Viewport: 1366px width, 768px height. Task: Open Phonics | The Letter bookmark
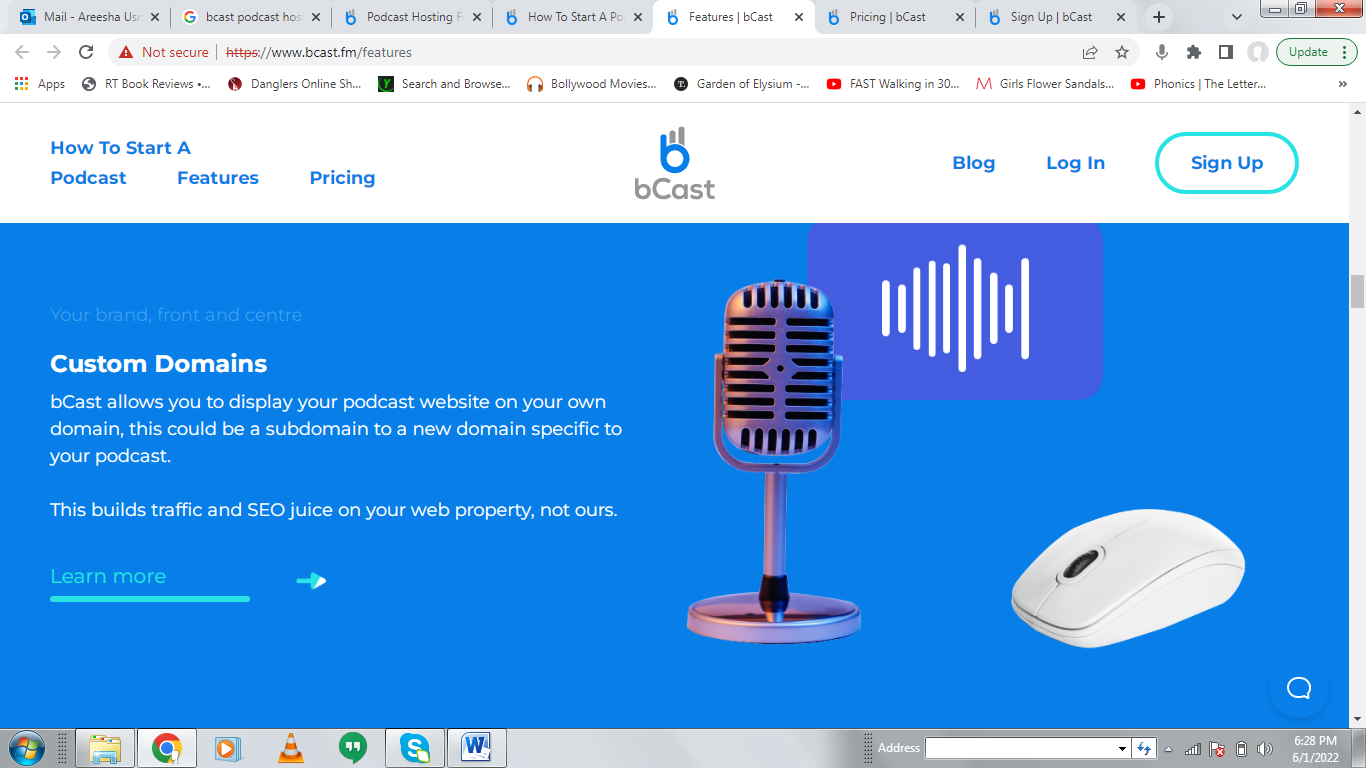pyautogui.click(x=1199, y=84)
